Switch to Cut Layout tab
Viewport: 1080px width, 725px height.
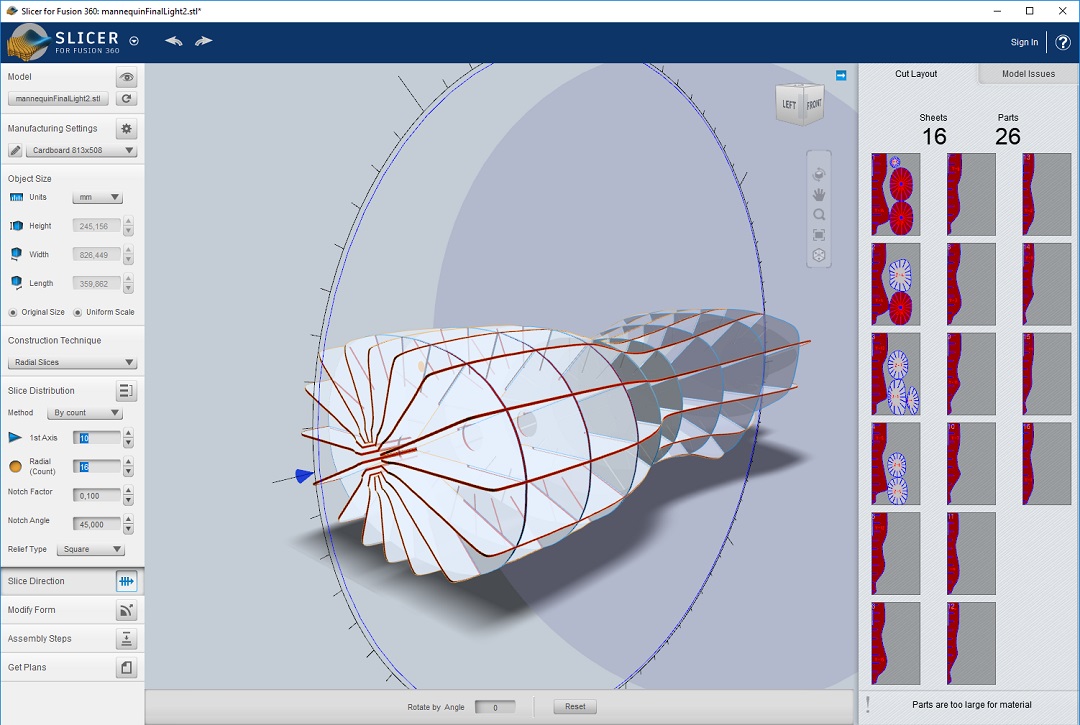click(x=916, y=74)
